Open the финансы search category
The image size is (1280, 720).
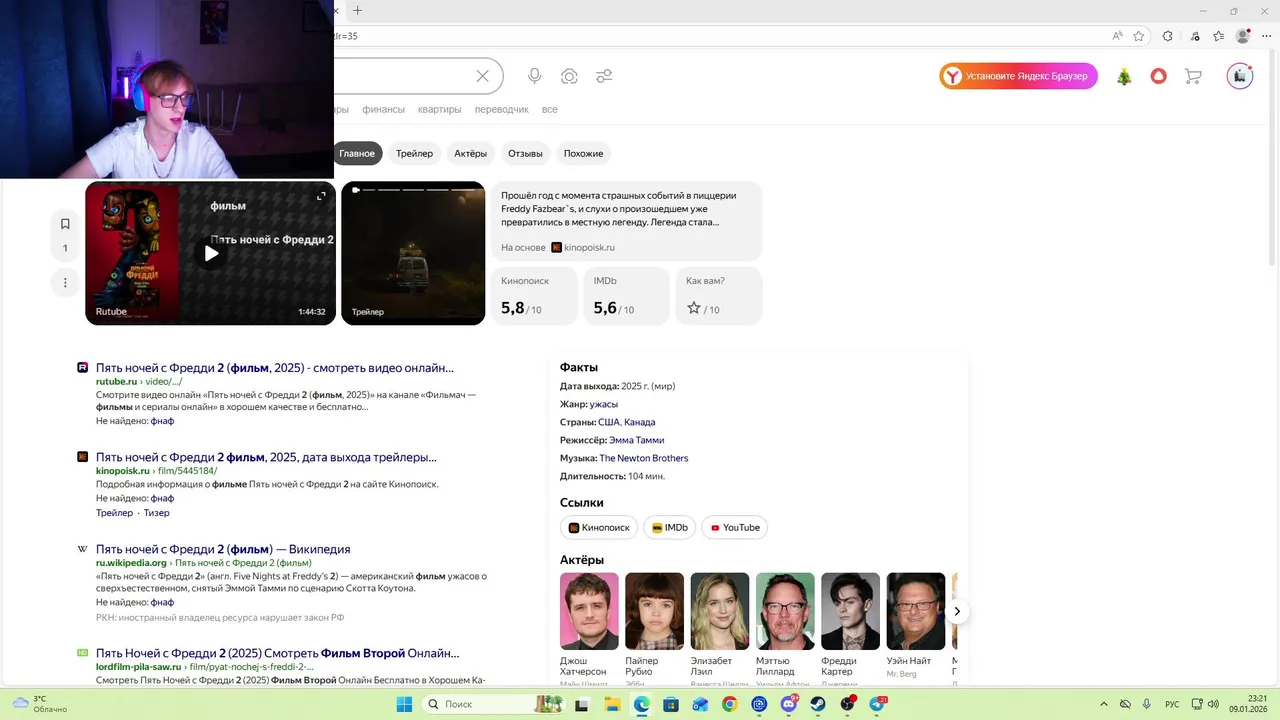(x=383, y=110)
